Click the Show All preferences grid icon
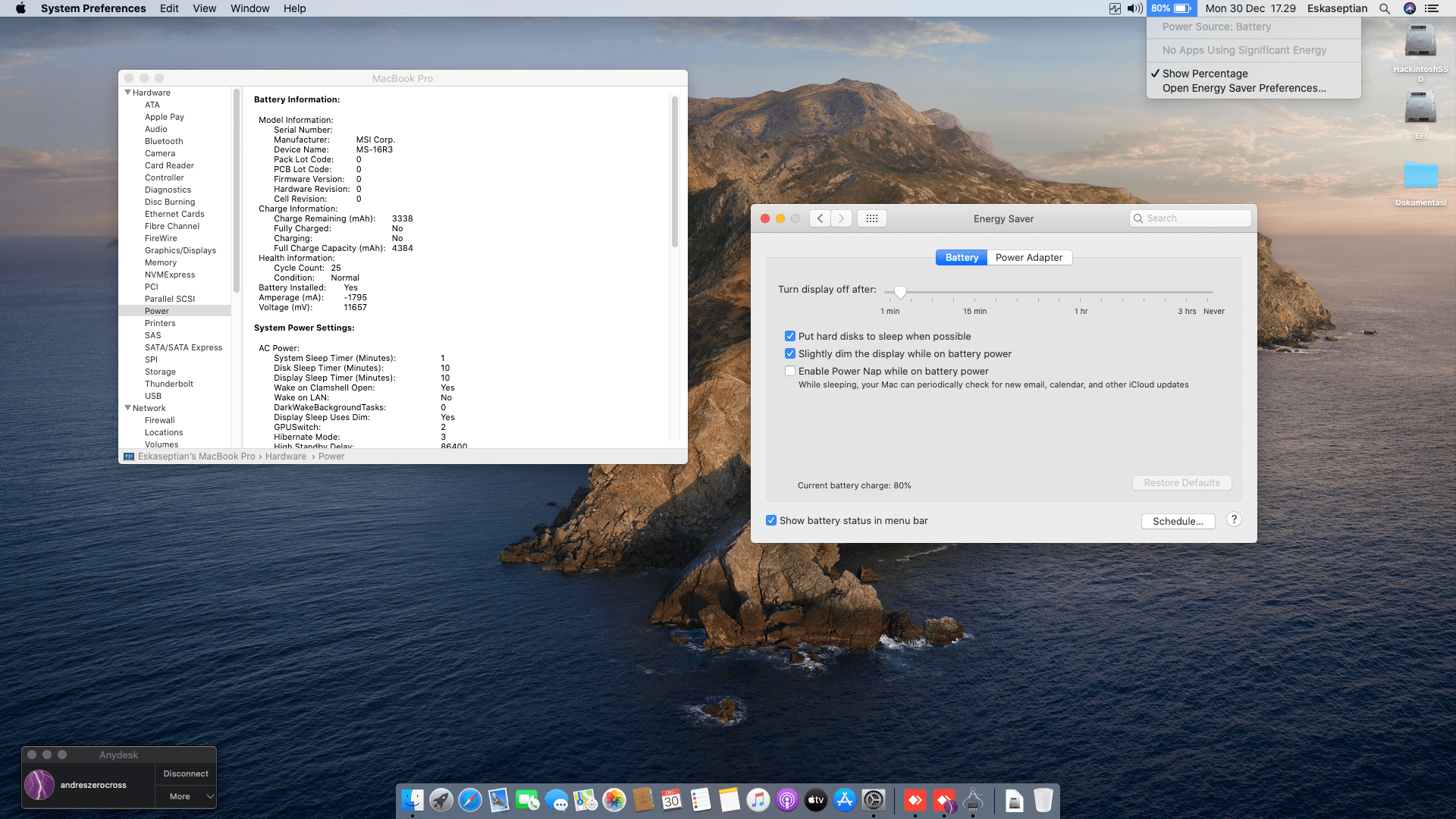This screenshot has width=1456, height=819. 871,218
